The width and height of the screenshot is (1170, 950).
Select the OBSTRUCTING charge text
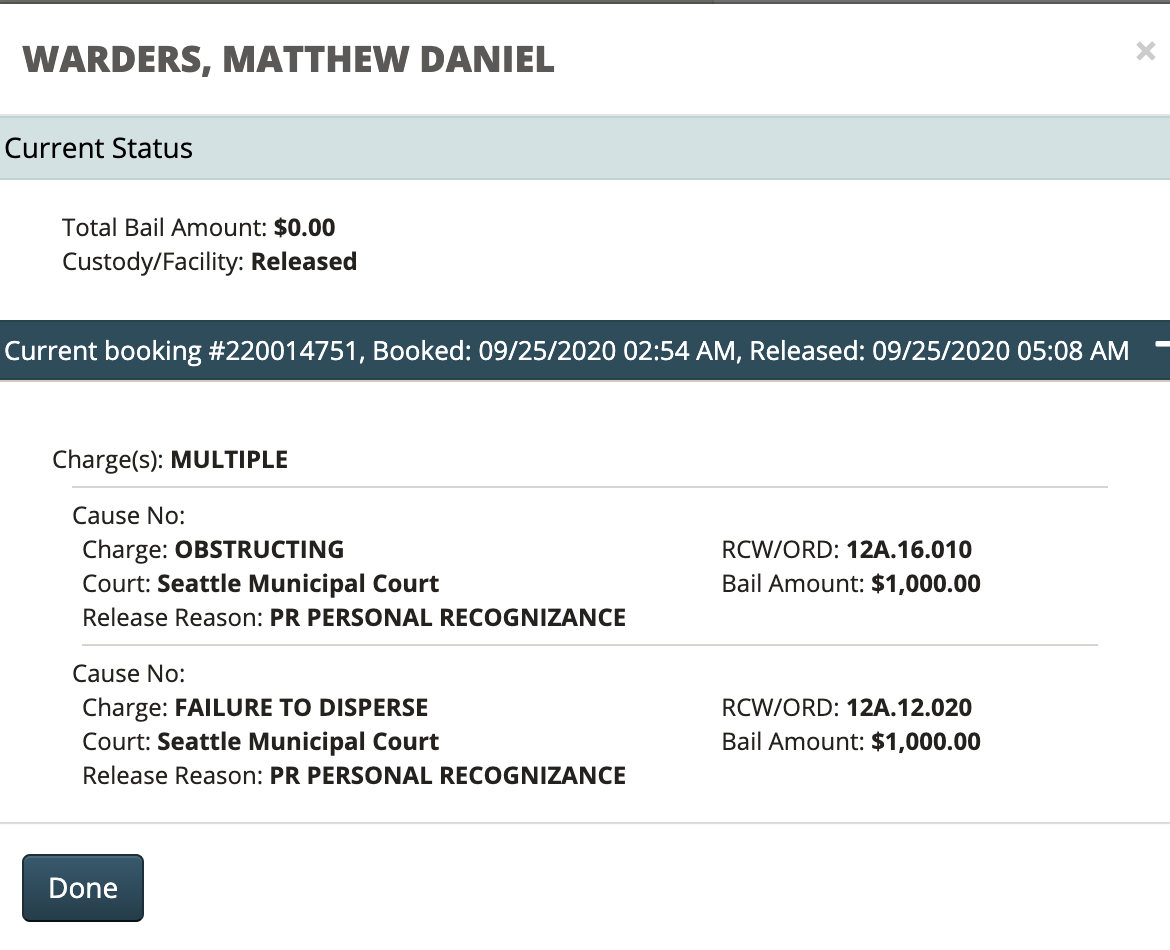pyautogui.click(x=259, y=550)
